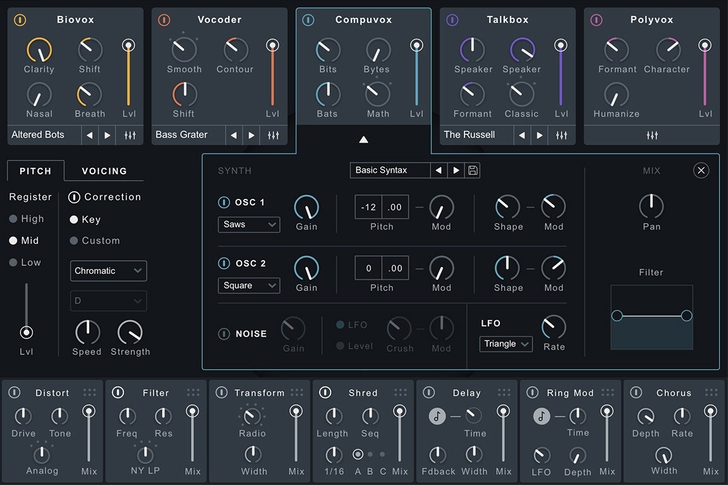
Task: Go to next Vocoder preset arrow
Action: pos(251,134)
